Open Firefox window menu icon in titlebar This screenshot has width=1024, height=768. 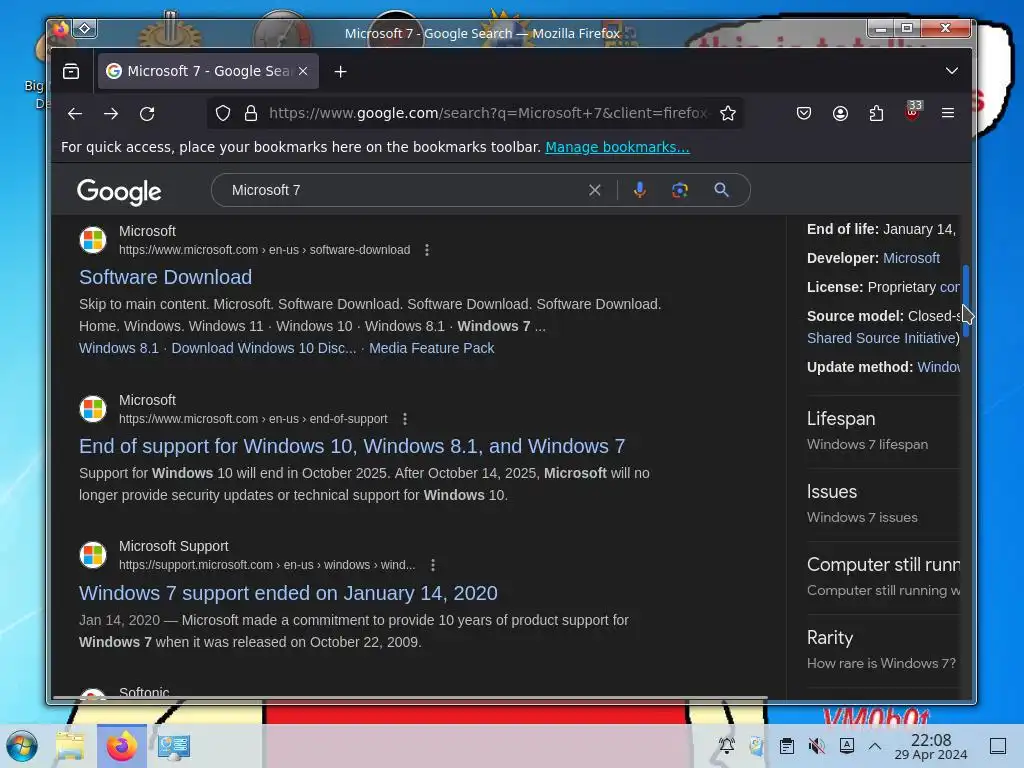(61, 29)
